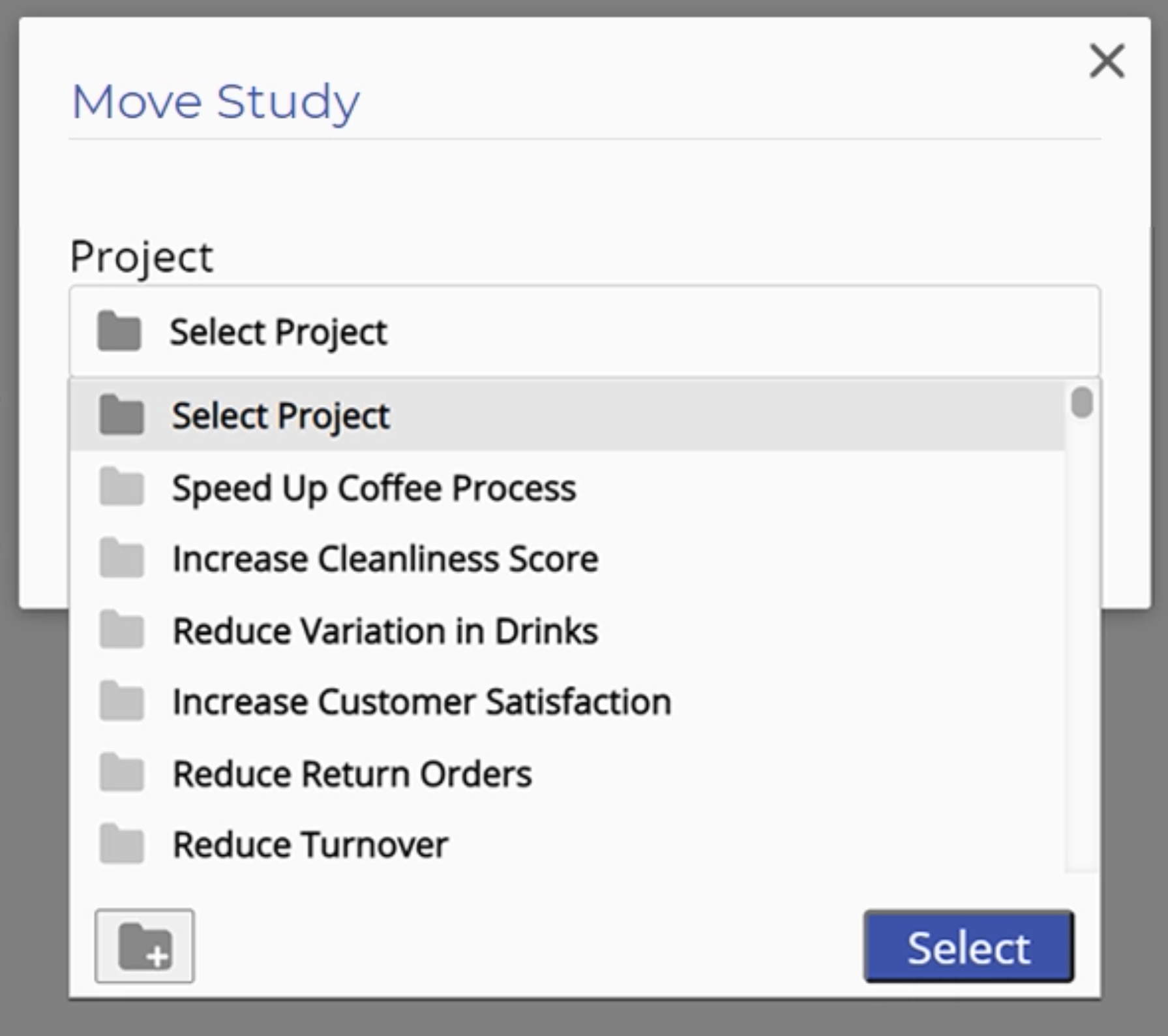Collapse the Project dropdown field
1168x1036 pixels.
point(584,331)
